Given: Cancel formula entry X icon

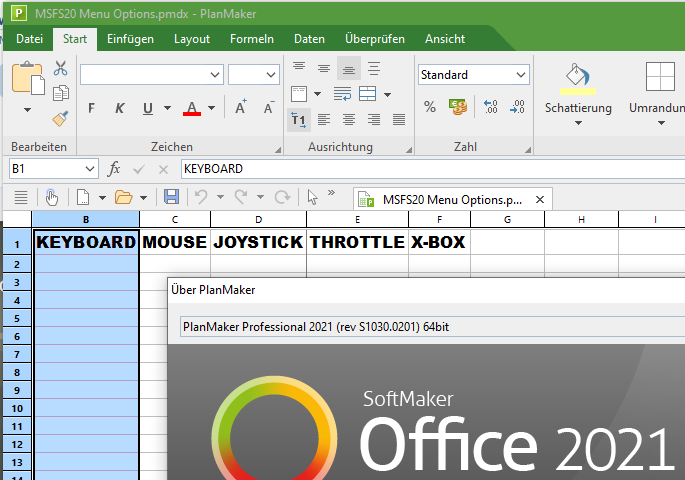Looking at the screenshot, I should pos(163,169).
